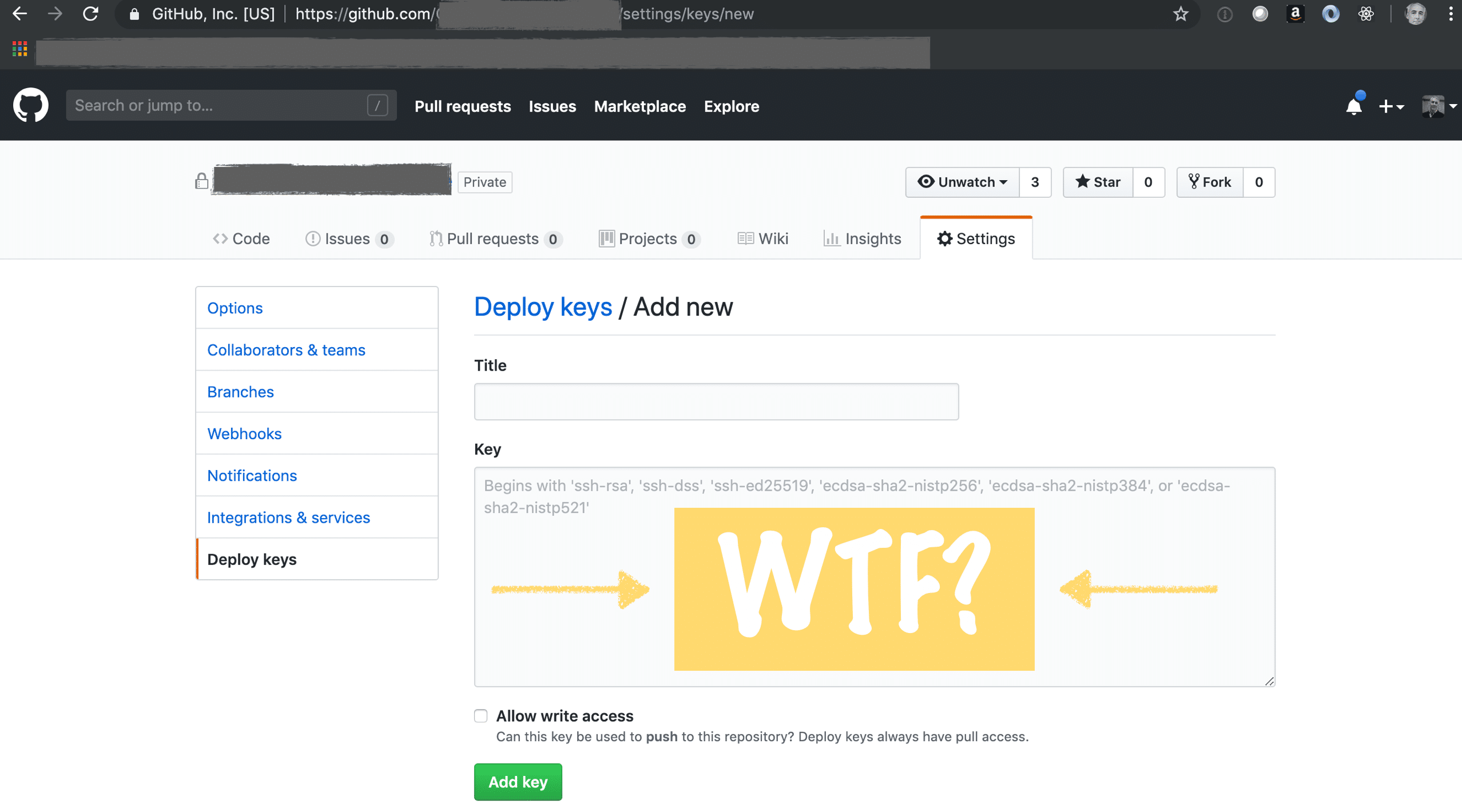Click the Deploy keys sidebar link
This screenshot has height=812, width=1462.
click(x=252, y=559)
